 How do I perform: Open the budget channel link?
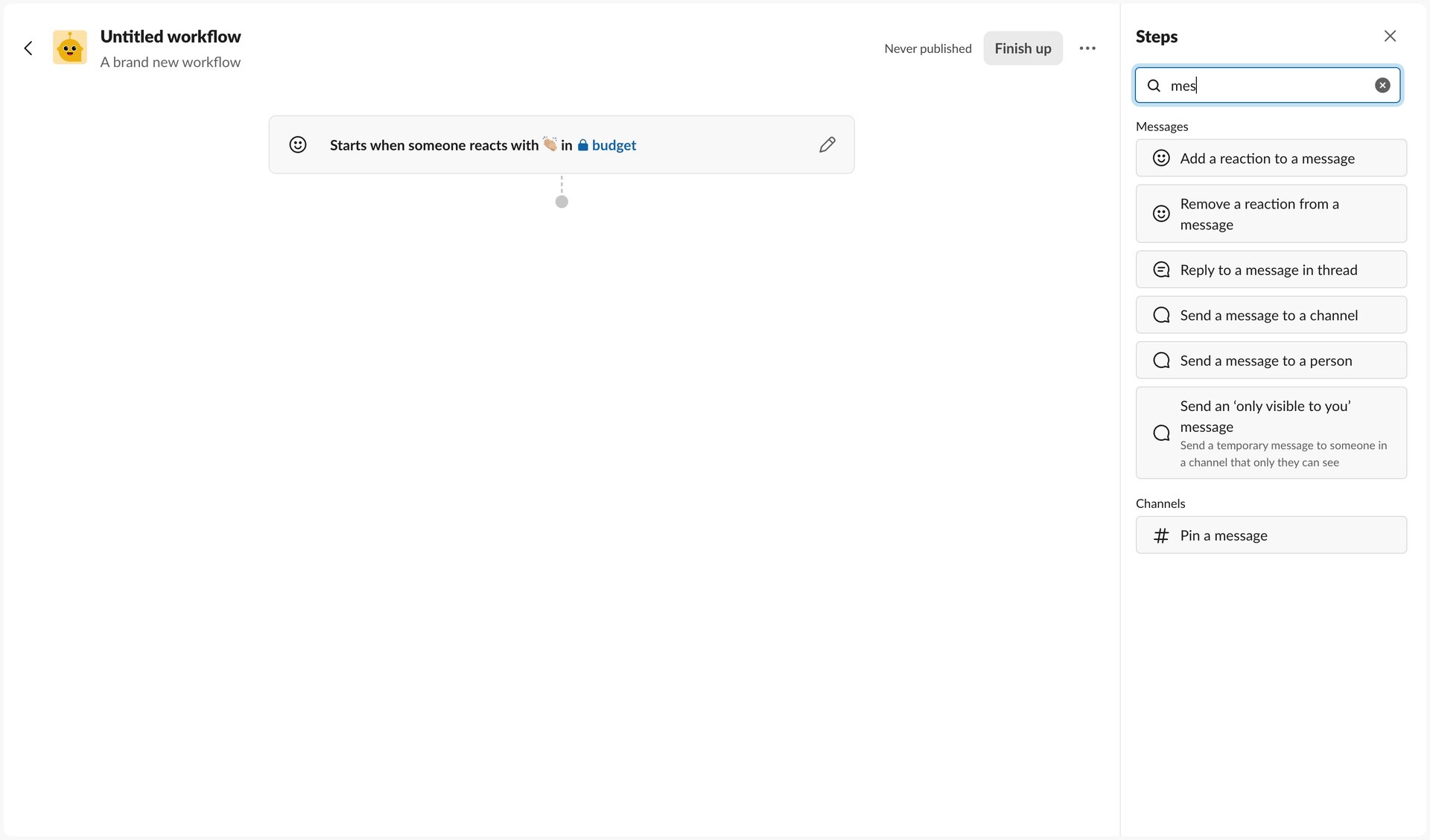click(x=613, y=144)
